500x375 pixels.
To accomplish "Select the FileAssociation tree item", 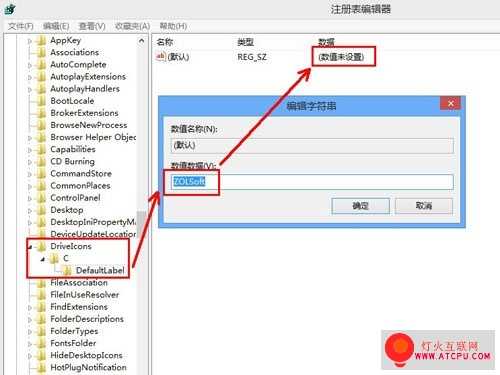I will (x=79, y=283).
